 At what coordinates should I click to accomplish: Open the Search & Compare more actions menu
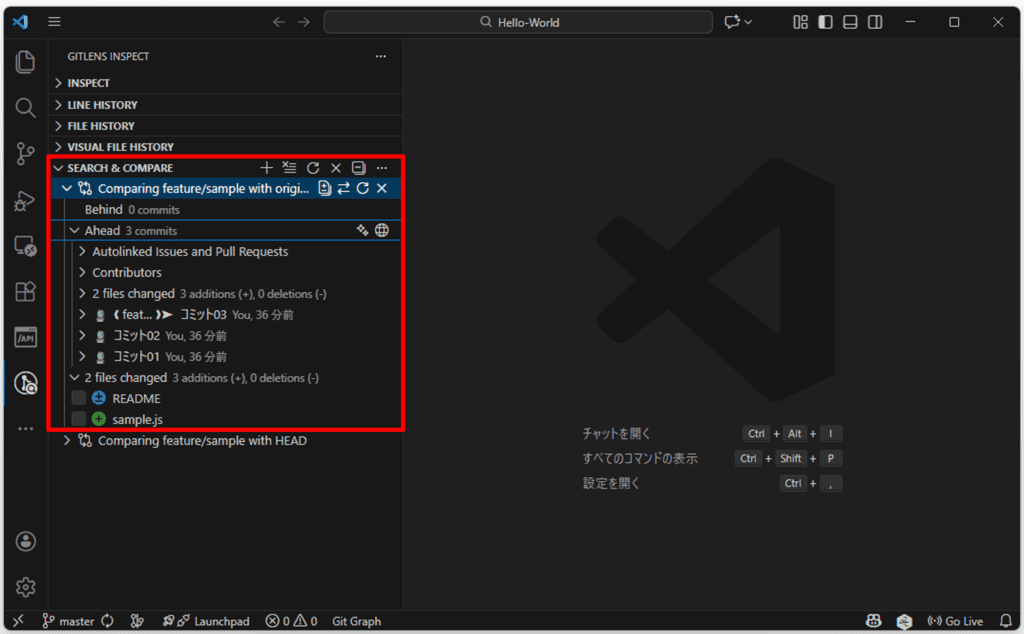click(x=381, y=168)
